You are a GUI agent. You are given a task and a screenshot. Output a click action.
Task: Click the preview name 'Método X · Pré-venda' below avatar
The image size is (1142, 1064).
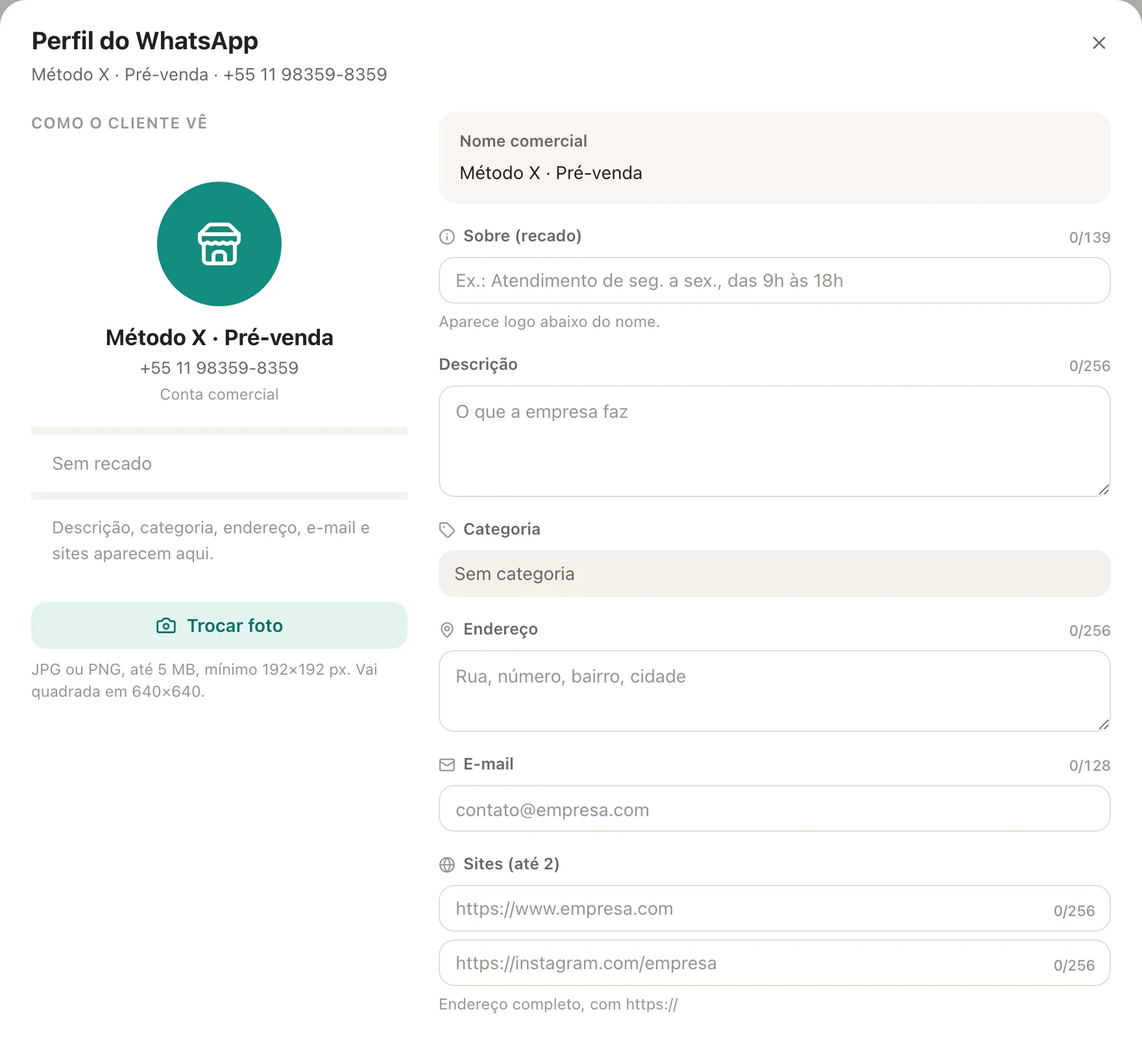tap(219, 337)
